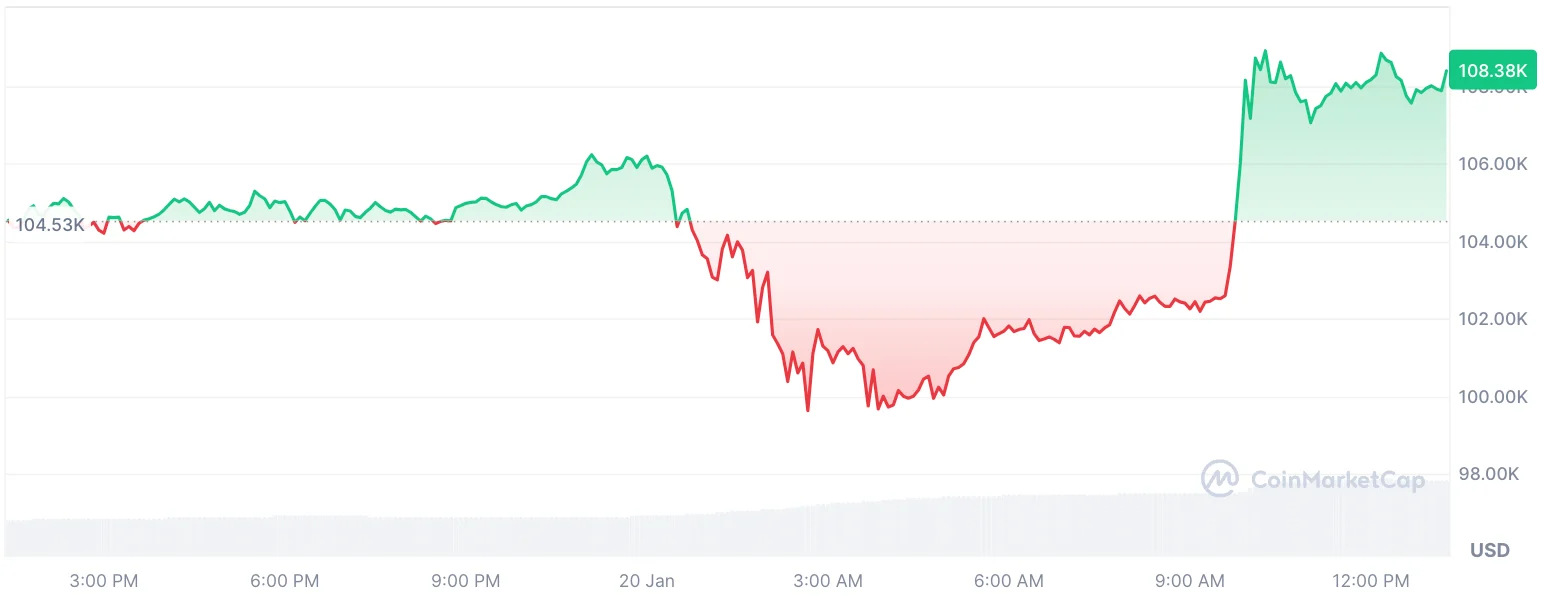This screenshot has width=1548, height=598.
Task: Select the 6:00 AM time axis label
Action: pyautogui.click(x=1008, y=581)
